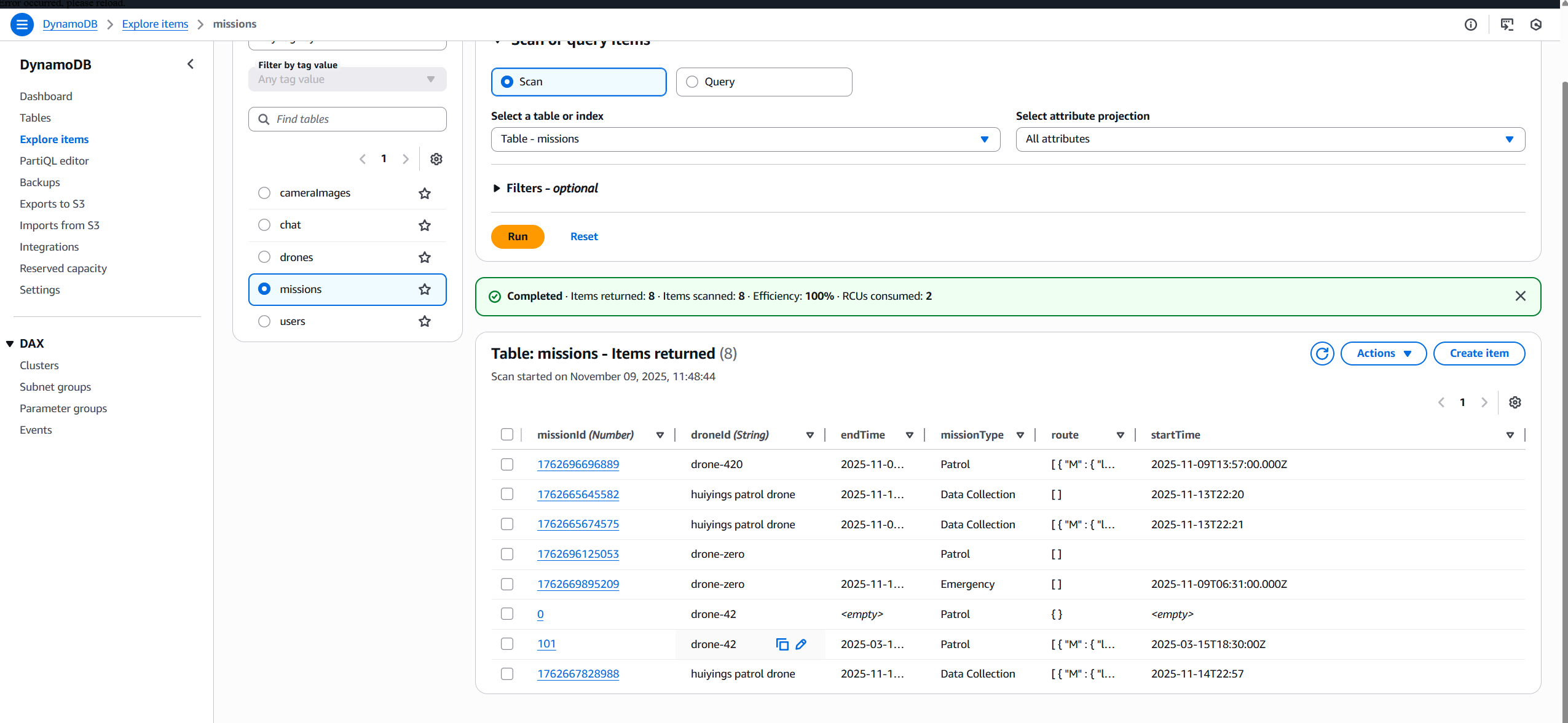
Task: Open Backups in the sidebar
Action: pos(40,182)
